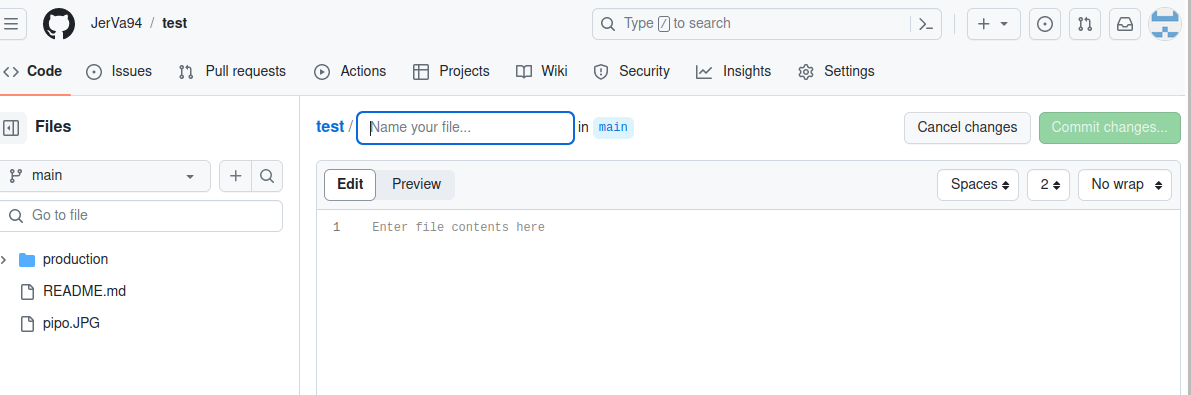Click the test breadcrumb link

[330, 127]
